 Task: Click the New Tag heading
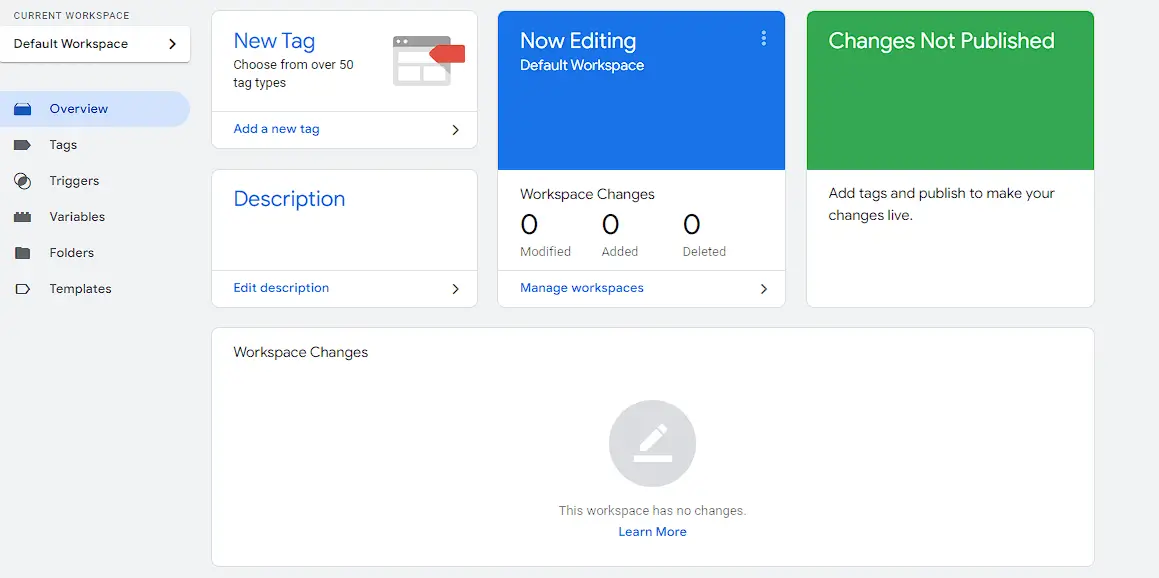[274, 41]
